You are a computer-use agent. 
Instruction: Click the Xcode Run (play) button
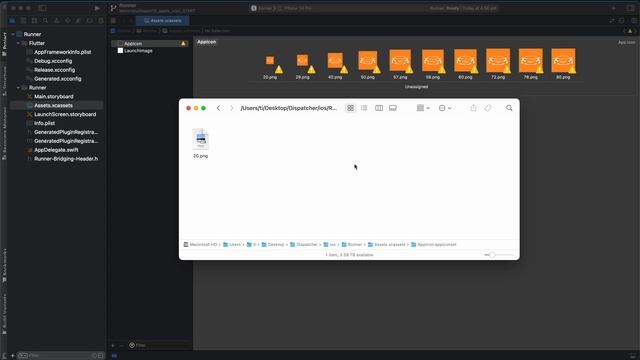tap(97, 8)
